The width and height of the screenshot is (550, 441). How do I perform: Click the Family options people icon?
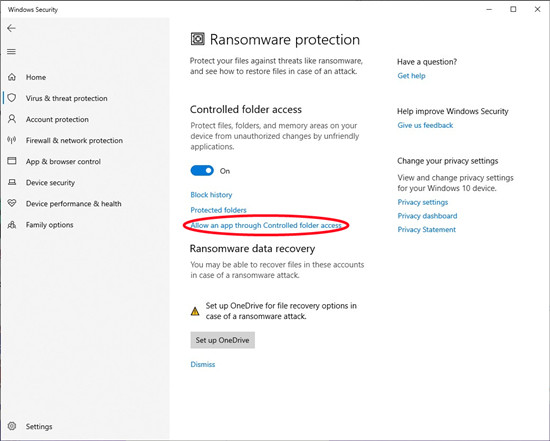(12, 225)
